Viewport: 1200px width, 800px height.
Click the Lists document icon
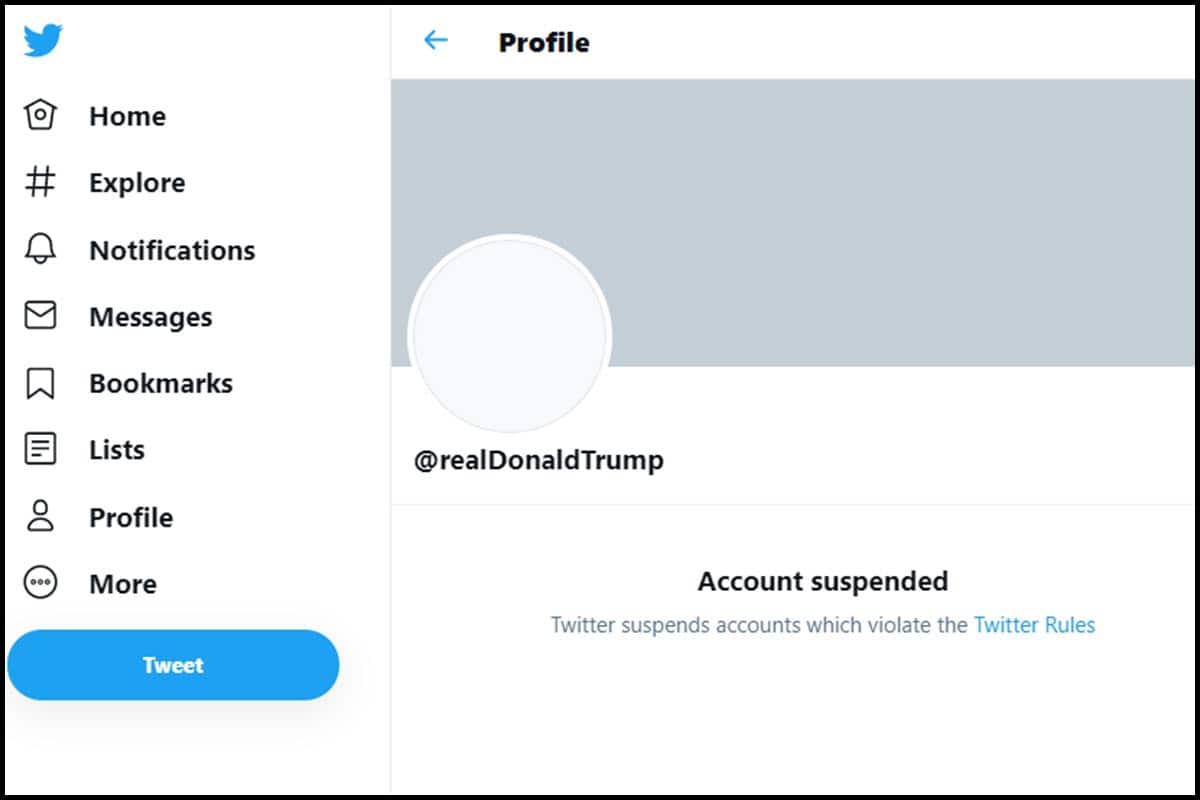coord(40,449)
